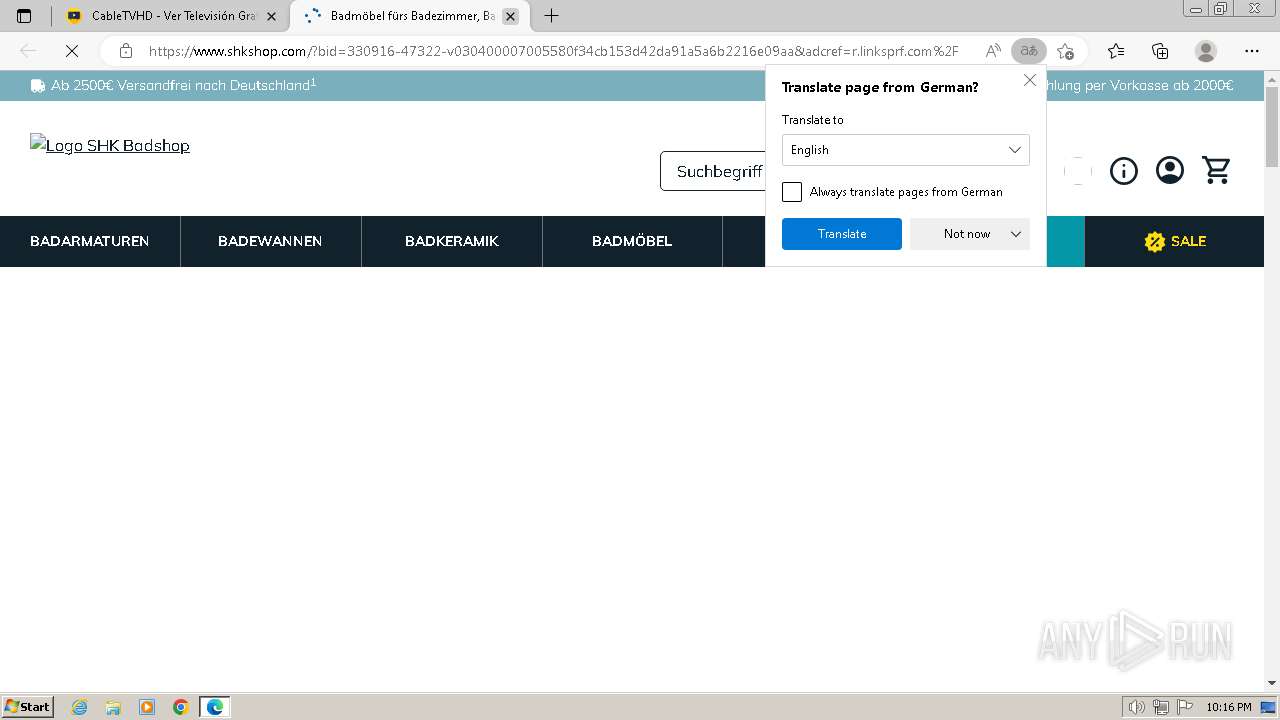This screenshot has height=720, width=1280.
Task: Close the Badmöbel tab
Action: [x=510, y=16]
